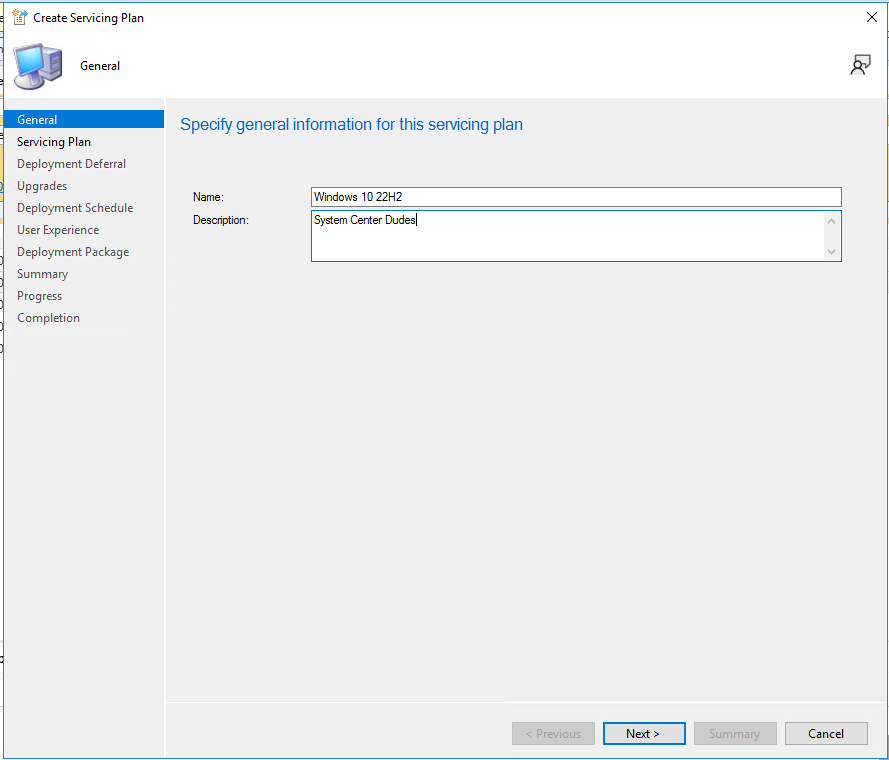Click the scroll-down arrow on Description box
The height and width of the screenshot is (760, 889).
click(832, 252)
